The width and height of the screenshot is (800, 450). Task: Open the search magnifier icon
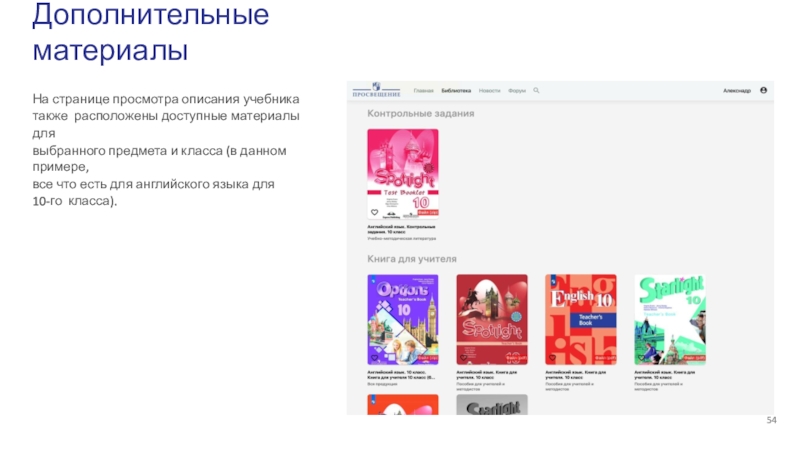click(536, 90)
